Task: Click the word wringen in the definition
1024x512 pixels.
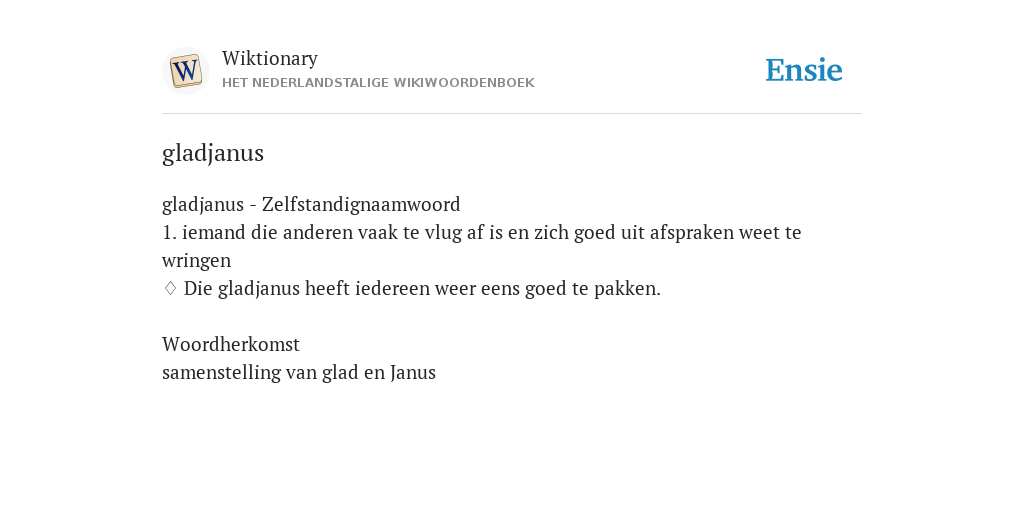Action: point(197,261)
